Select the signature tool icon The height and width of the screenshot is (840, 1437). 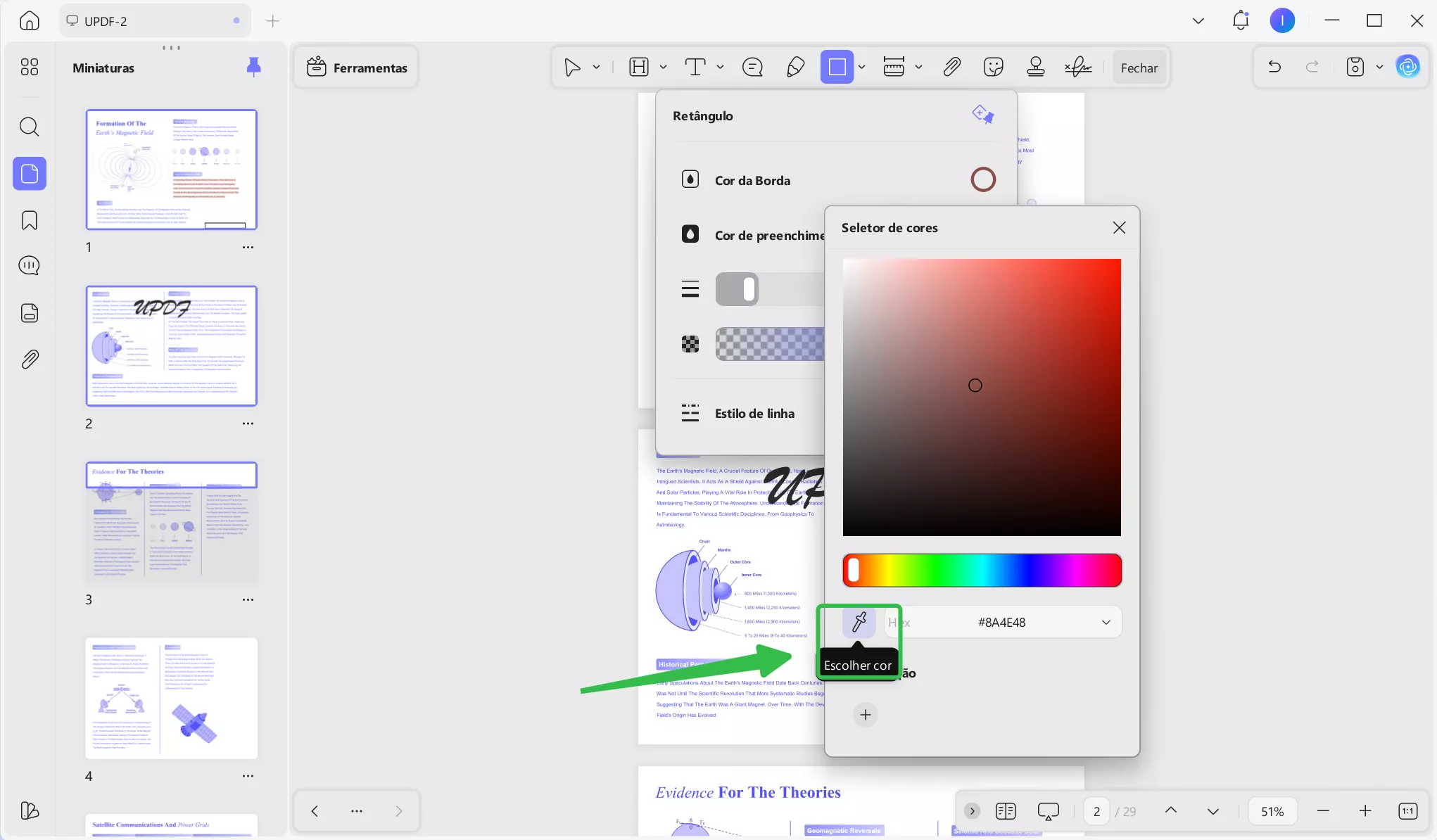click(x=1077, y=68)
